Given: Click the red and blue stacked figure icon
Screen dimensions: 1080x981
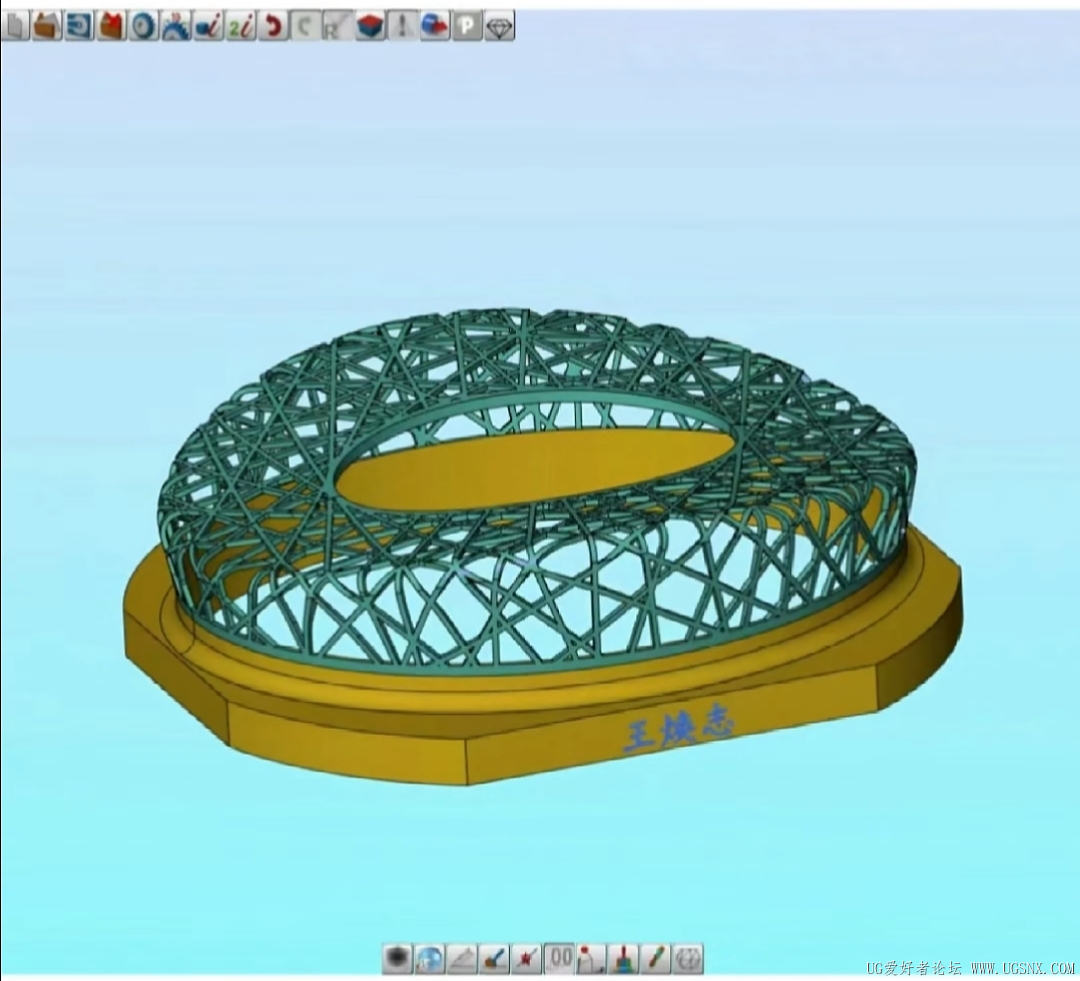Looking at the screenshot, I should click(x=623, y=958).
